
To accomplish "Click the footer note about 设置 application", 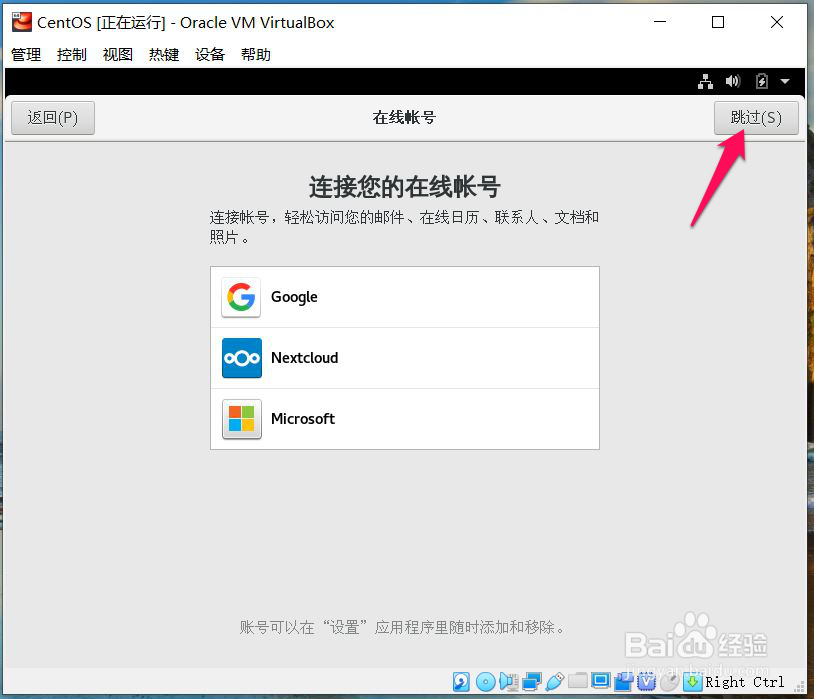I will tap(403, 627).
